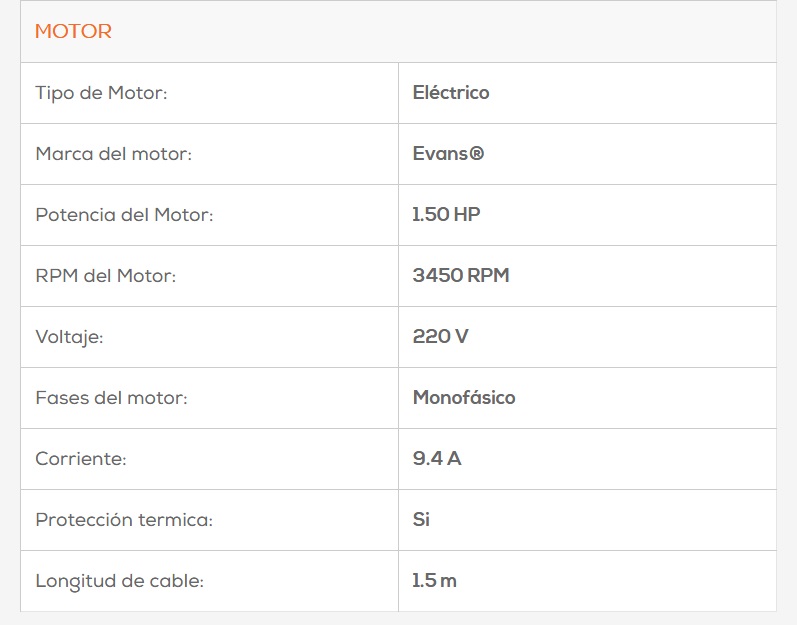Click the registered trademark symbol after Evans

476,154
